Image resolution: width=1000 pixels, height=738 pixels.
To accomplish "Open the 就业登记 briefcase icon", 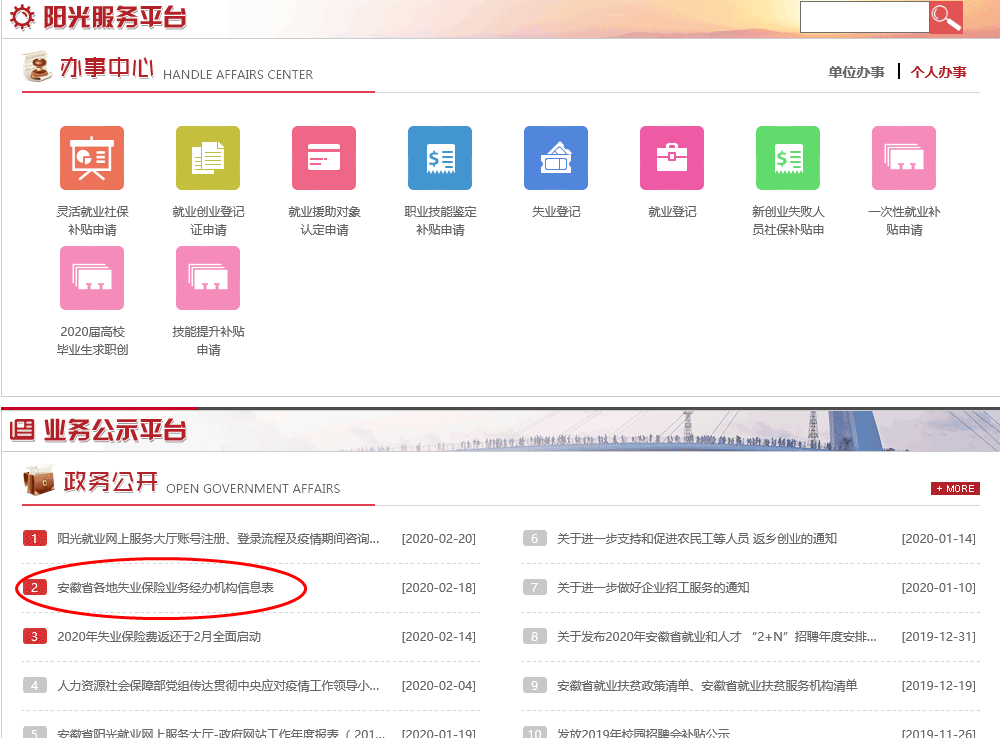I will point(672,158).
